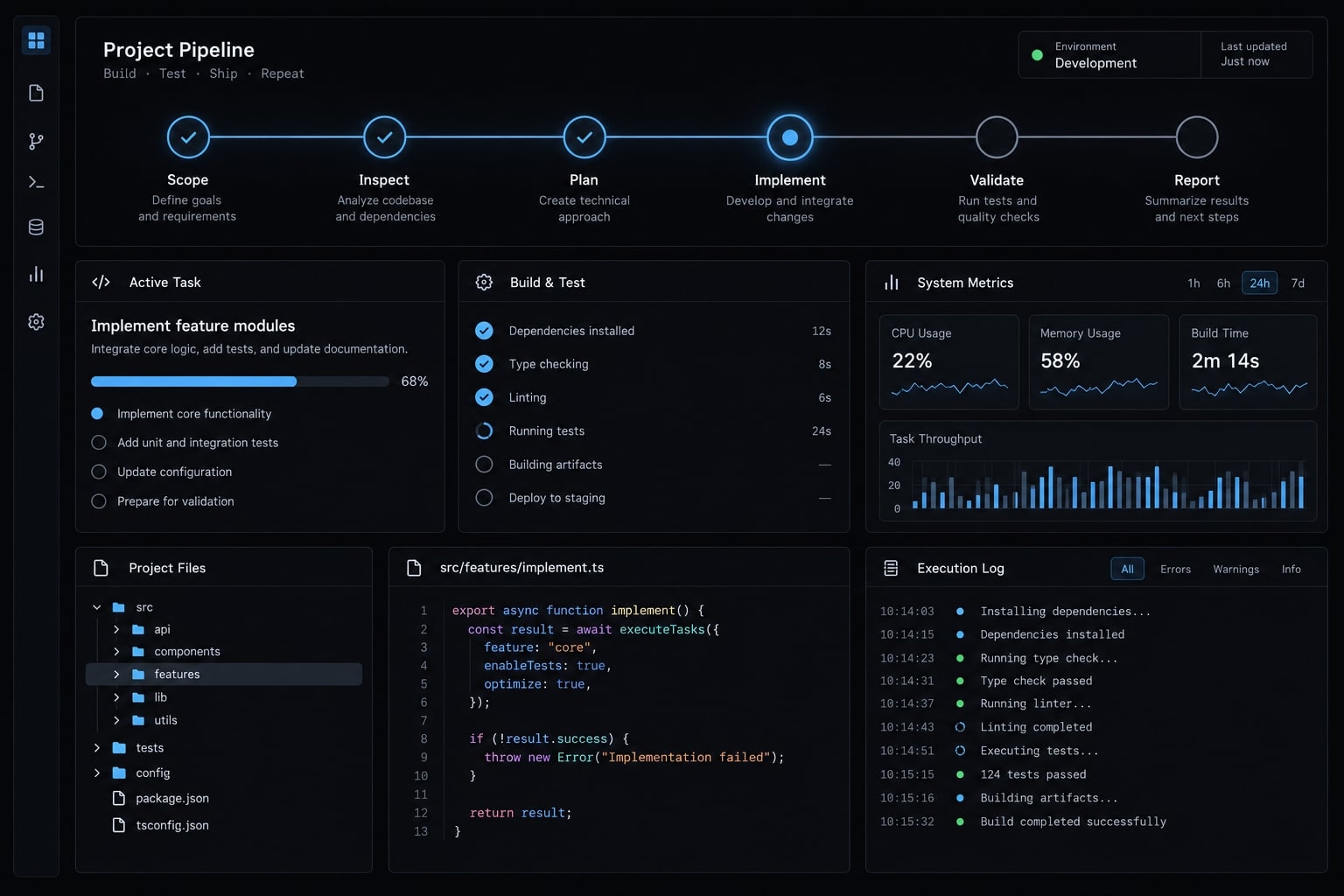Click the gear icon beside Build & Test
Screen dimensions: 1344x896
(x=484, y=282)
